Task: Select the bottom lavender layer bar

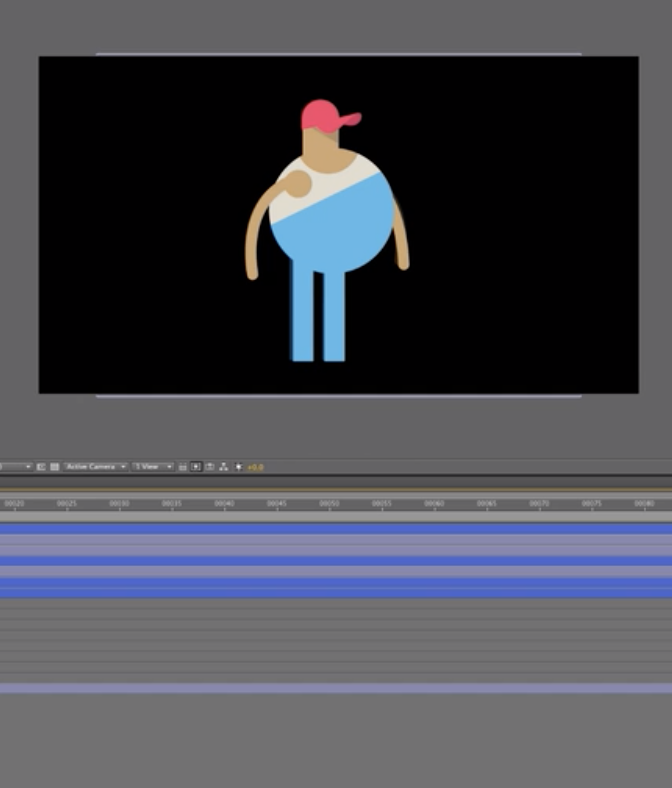Action: (336, 688)
